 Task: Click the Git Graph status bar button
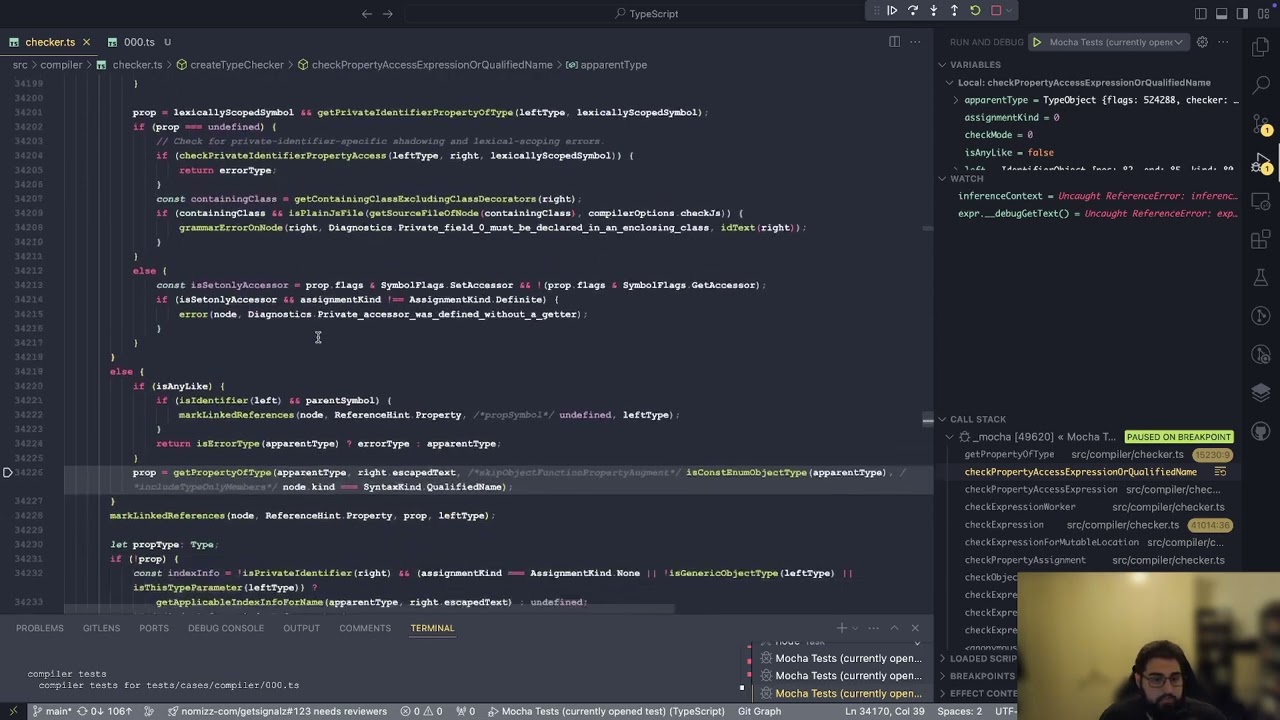click(x=759, y=711)
